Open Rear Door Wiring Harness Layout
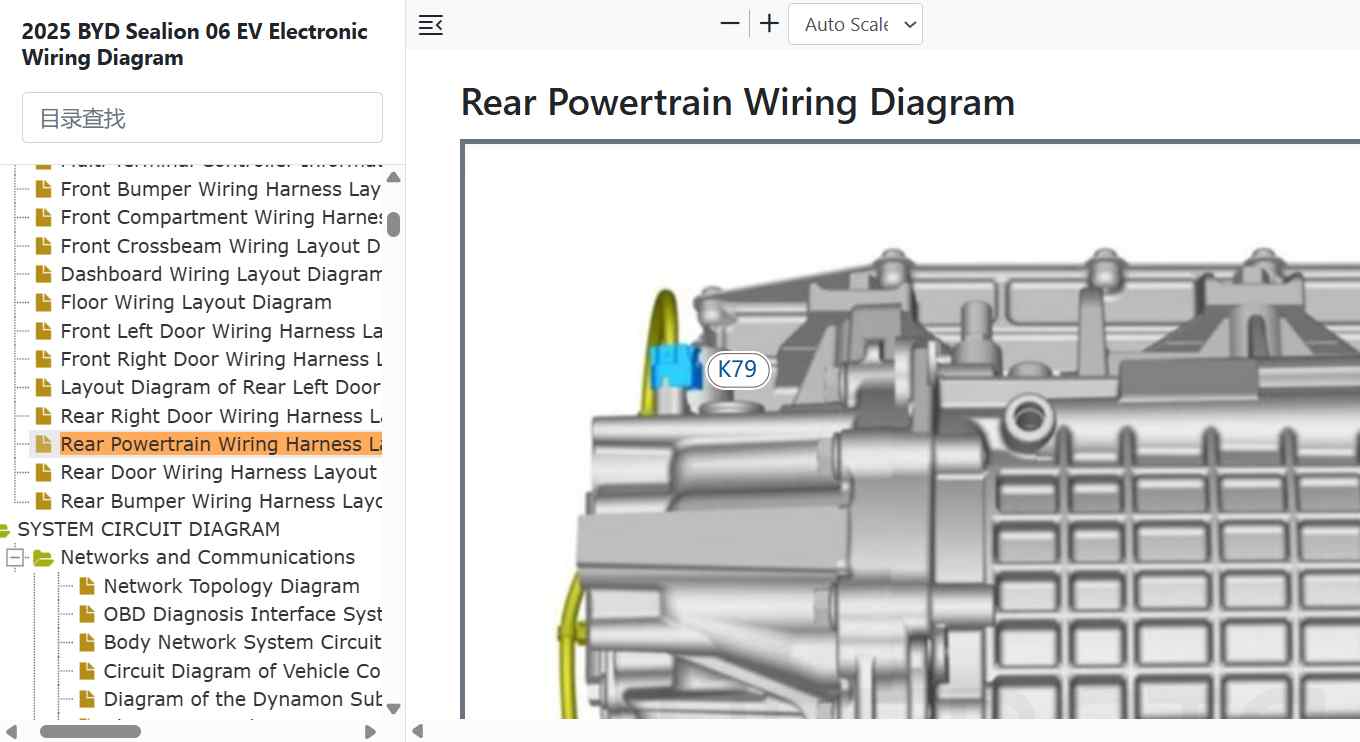The height and width of the screenshot is (742, 1360). coord(219,472)
